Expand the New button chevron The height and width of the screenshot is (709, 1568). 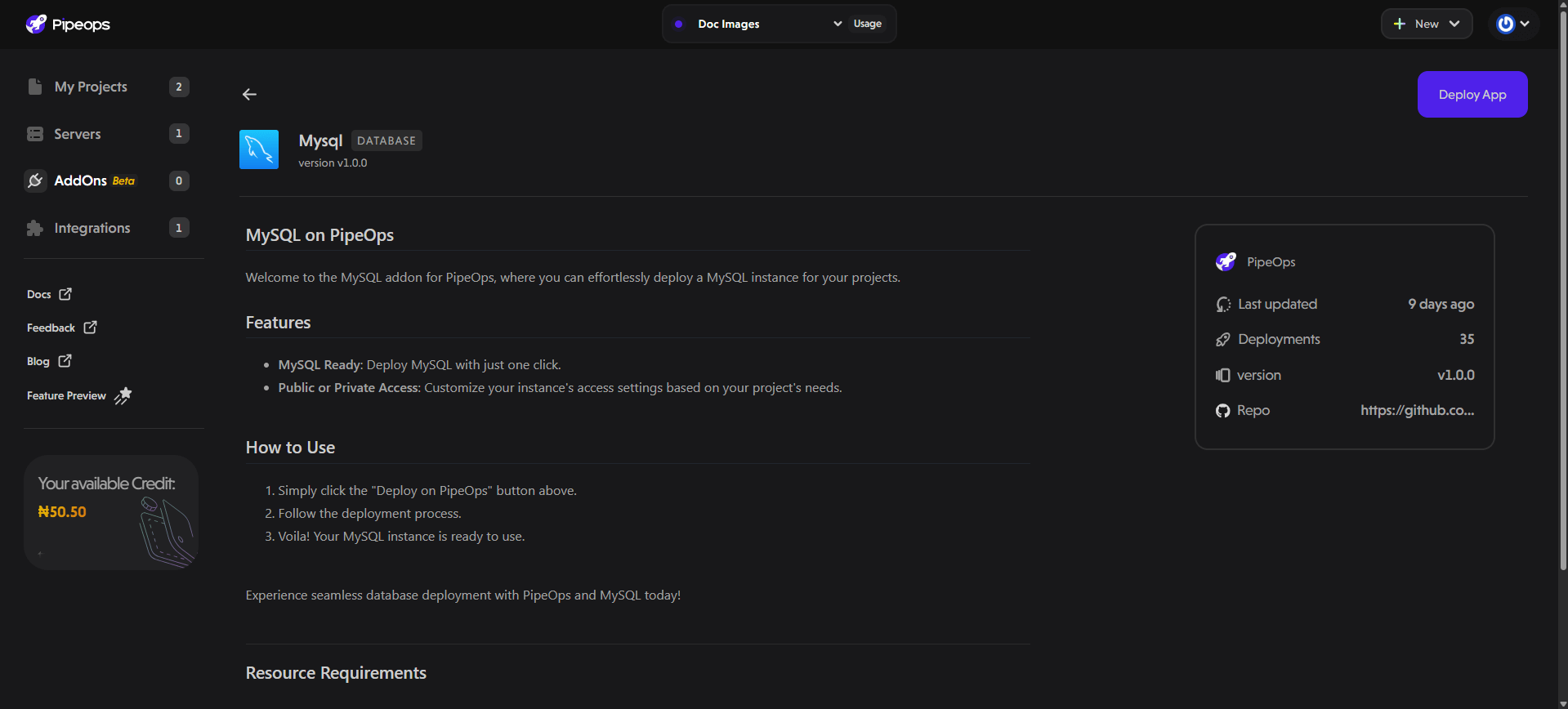point(1454,24)
